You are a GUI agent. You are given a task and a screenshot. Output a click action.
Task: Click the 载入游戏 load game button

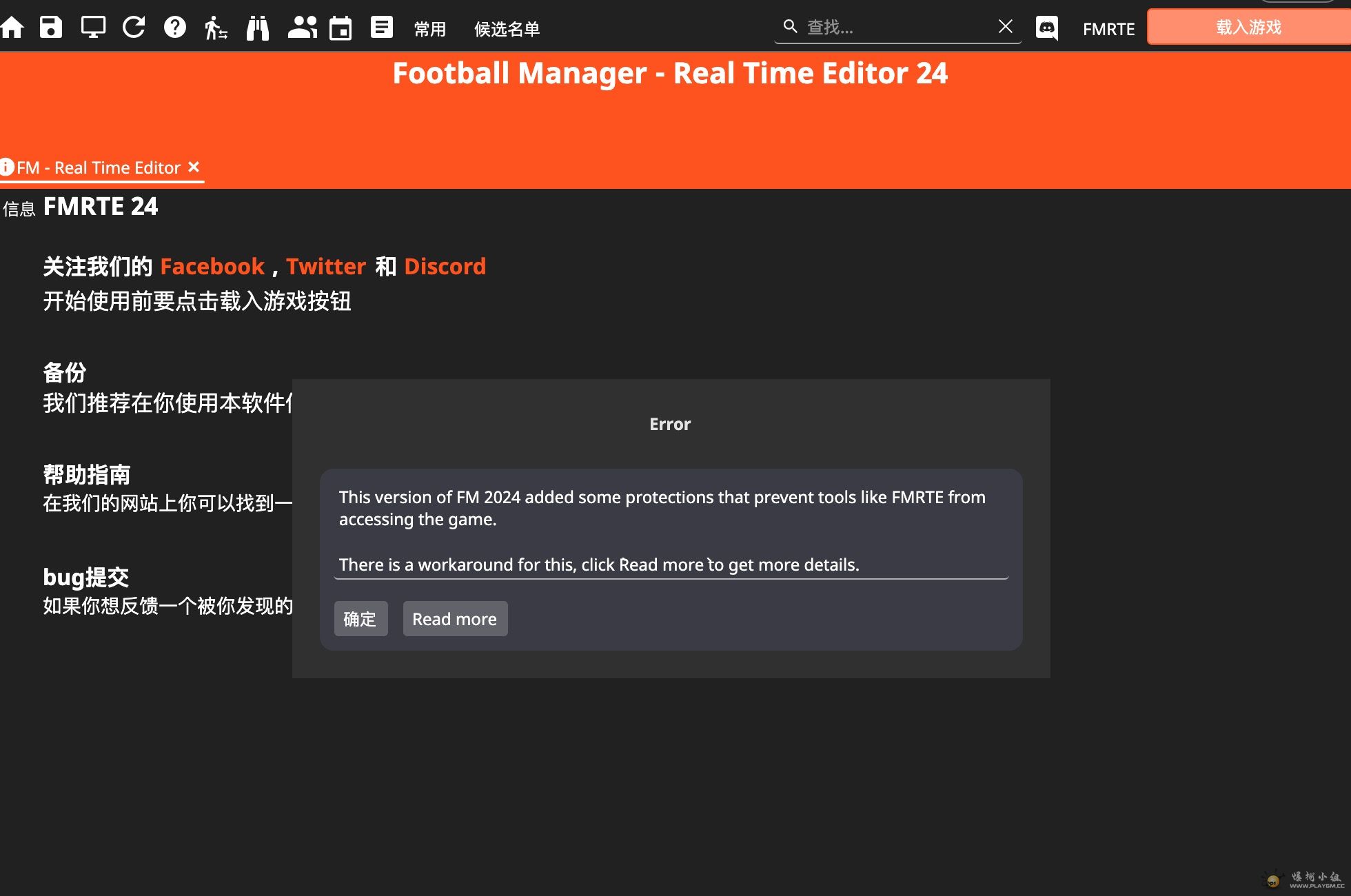tap(1249, 27)
